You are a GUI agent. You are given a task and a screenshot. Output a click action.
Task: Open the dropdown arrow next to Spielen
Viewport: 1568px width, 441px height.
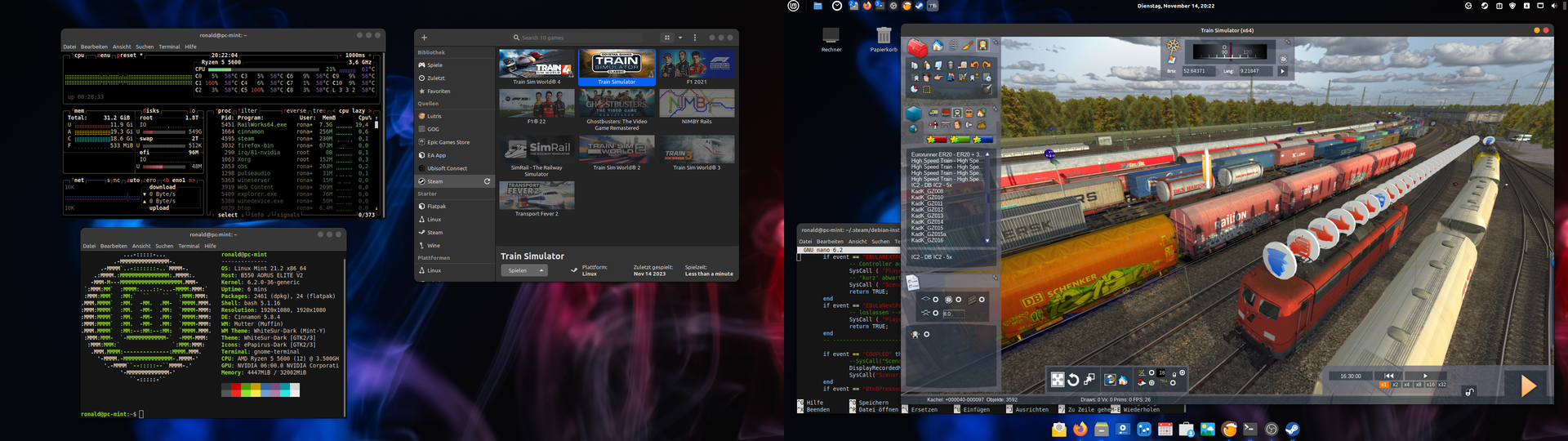pos(541,270)
